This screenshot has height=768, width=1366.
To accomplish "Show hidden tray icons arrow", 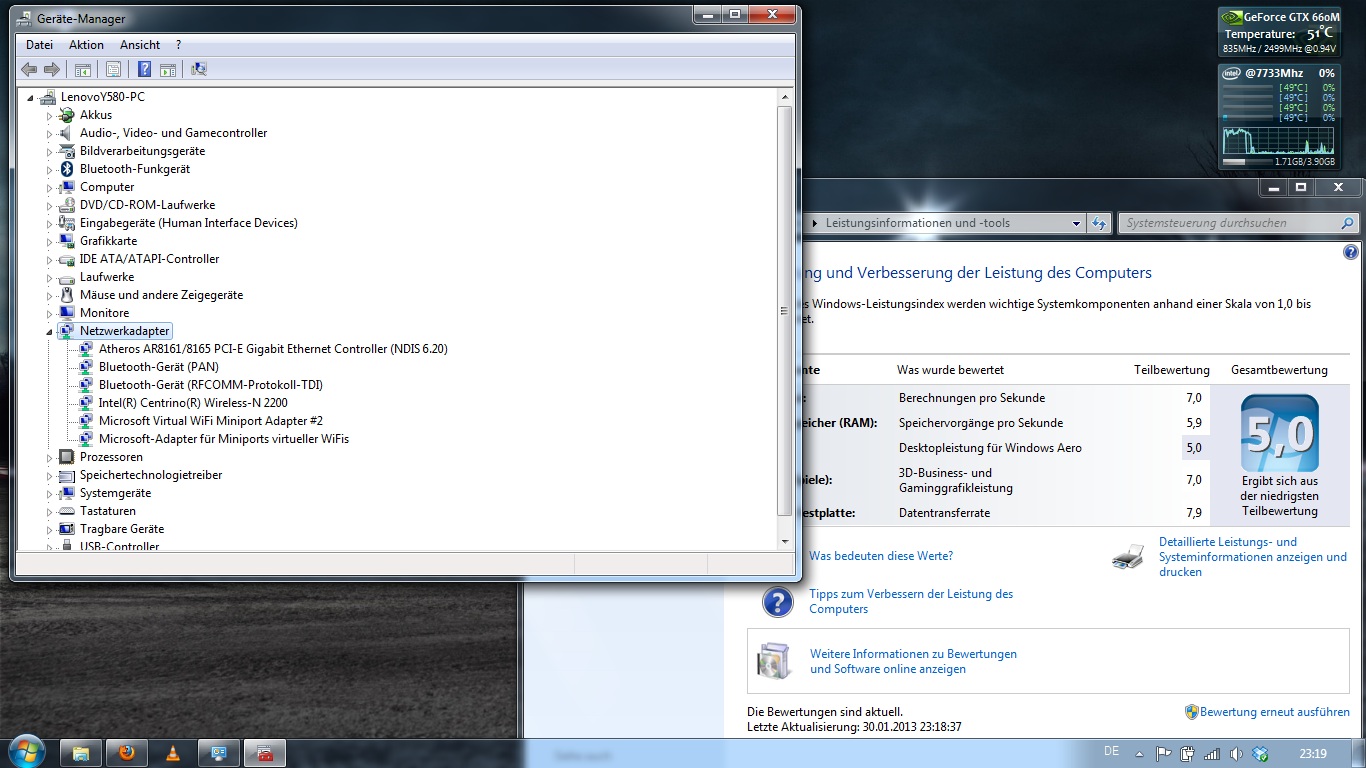I will [x=1139, y=753].
